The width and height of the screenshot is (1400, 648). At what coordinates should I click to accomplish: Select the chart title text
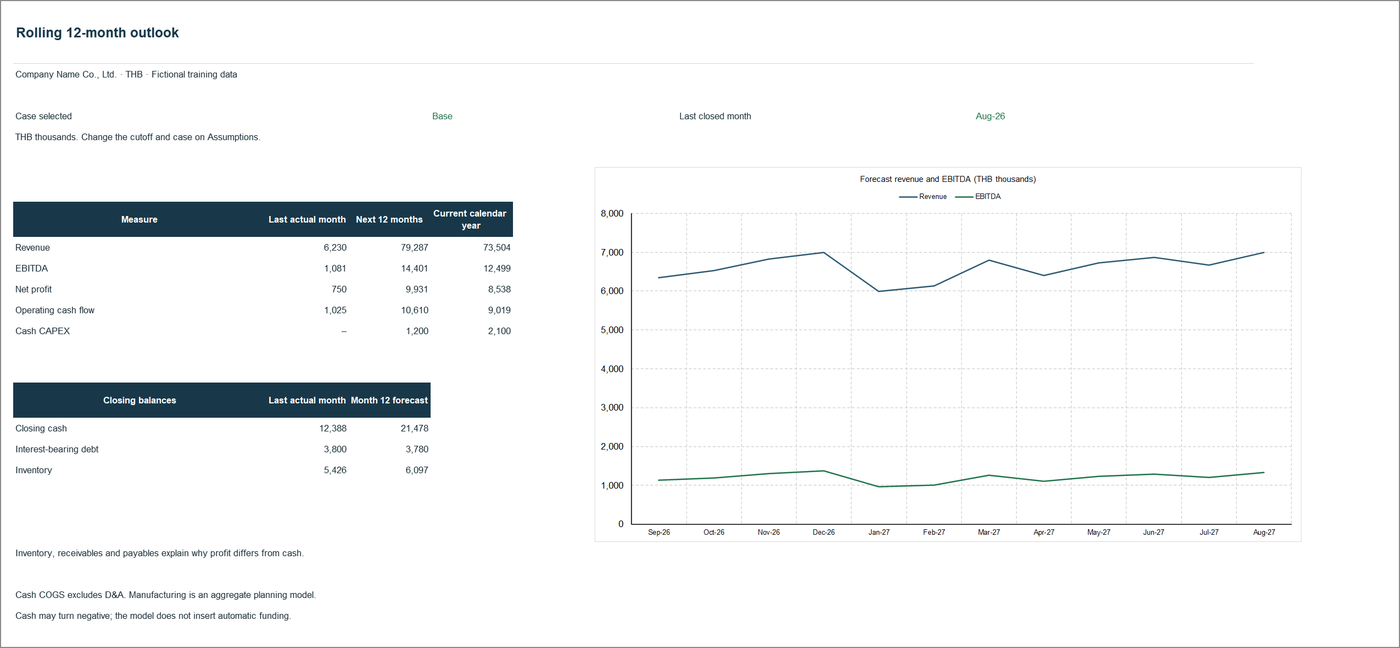click(948, 179)
